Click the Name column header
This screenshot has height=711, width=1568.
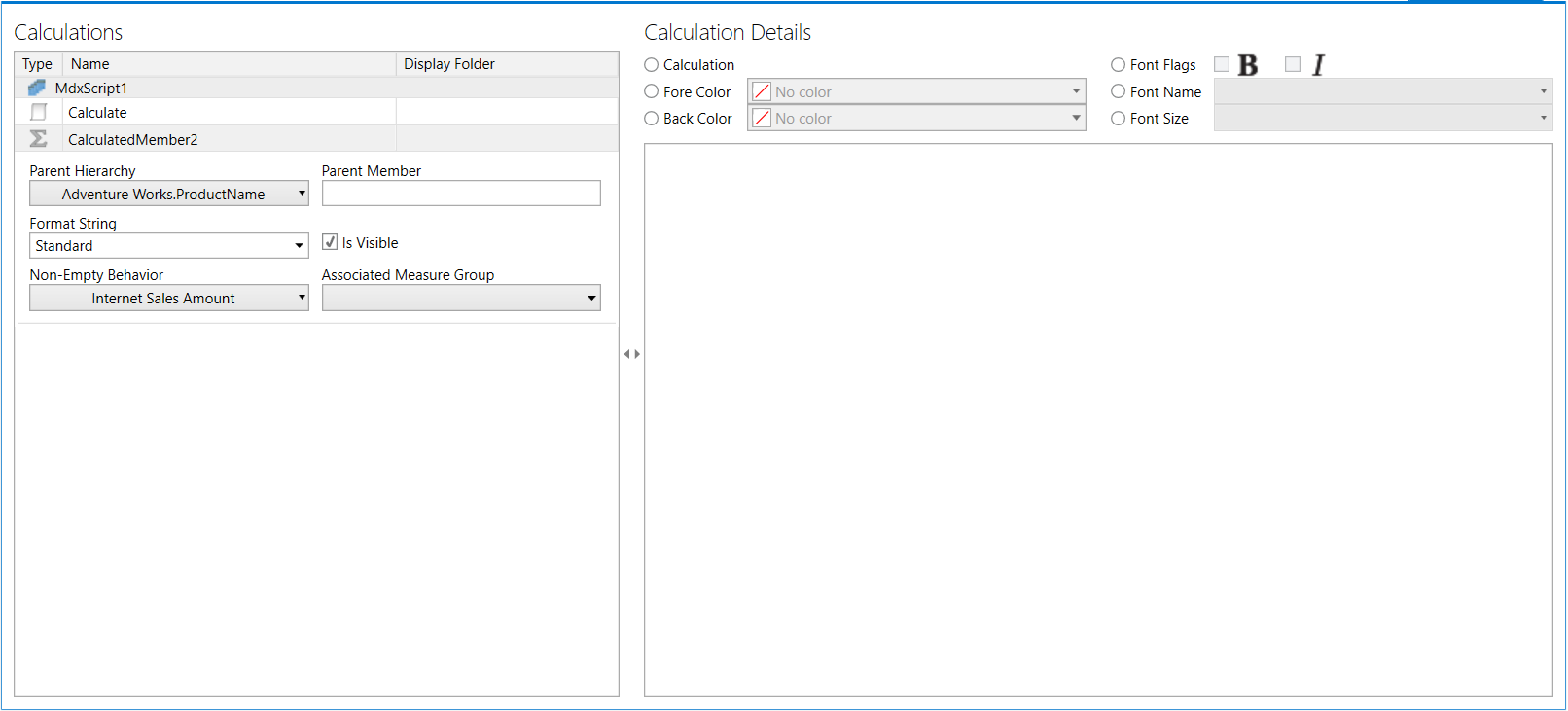tap(230, 64)
